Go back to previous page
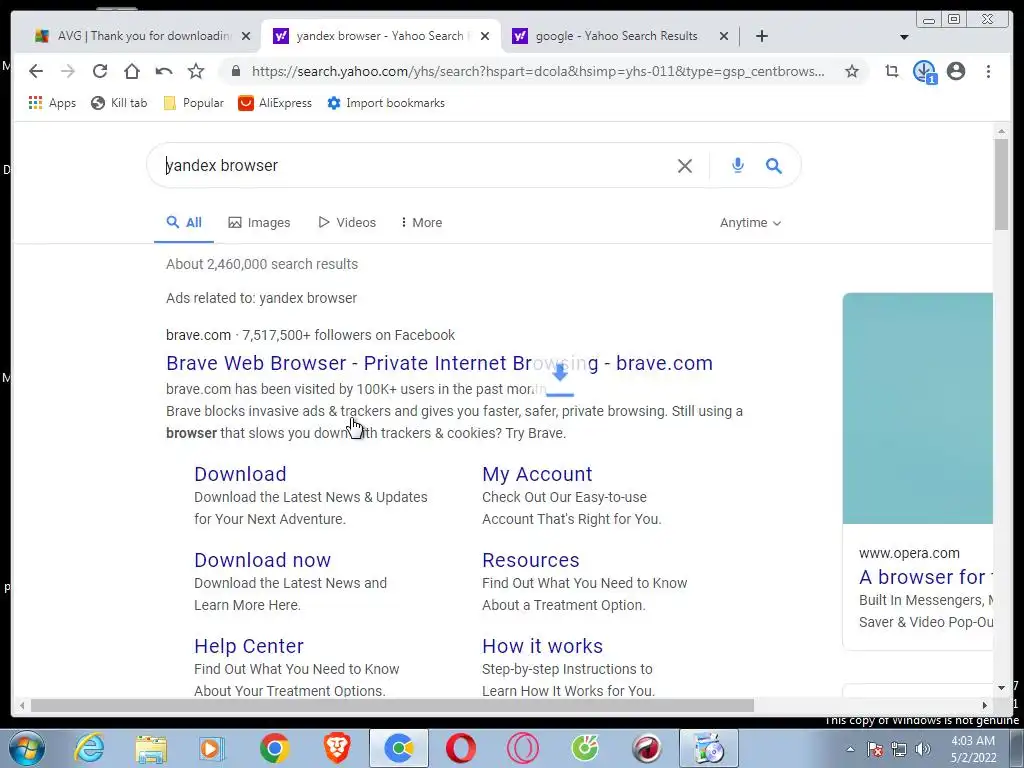The height and width of the screenshot is (768, 1024). pos(36,71)
